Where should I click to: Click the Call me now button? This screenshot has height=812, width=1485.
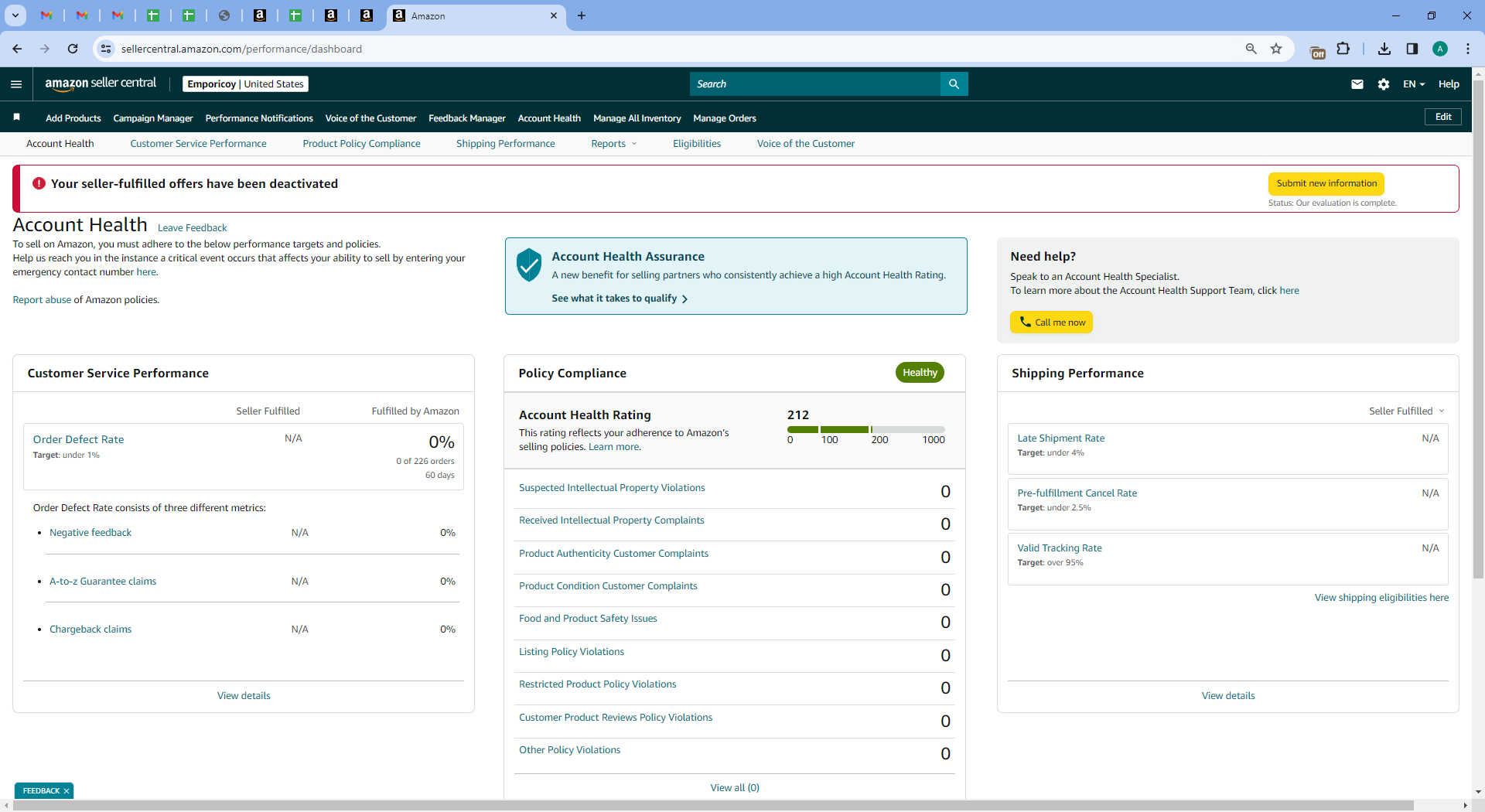pyautogui.click(x=1052, y=322)
